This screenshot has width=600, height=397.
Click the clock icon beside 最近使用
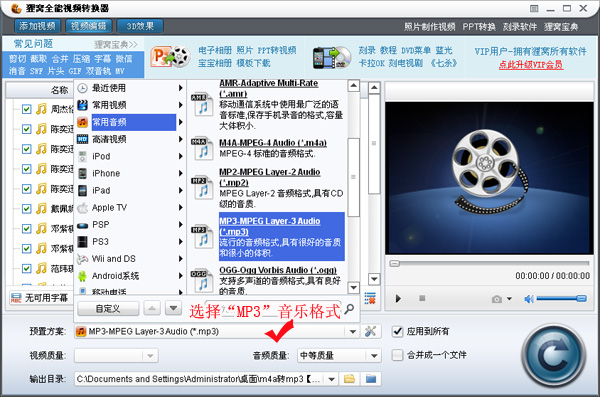click(82, 88)
